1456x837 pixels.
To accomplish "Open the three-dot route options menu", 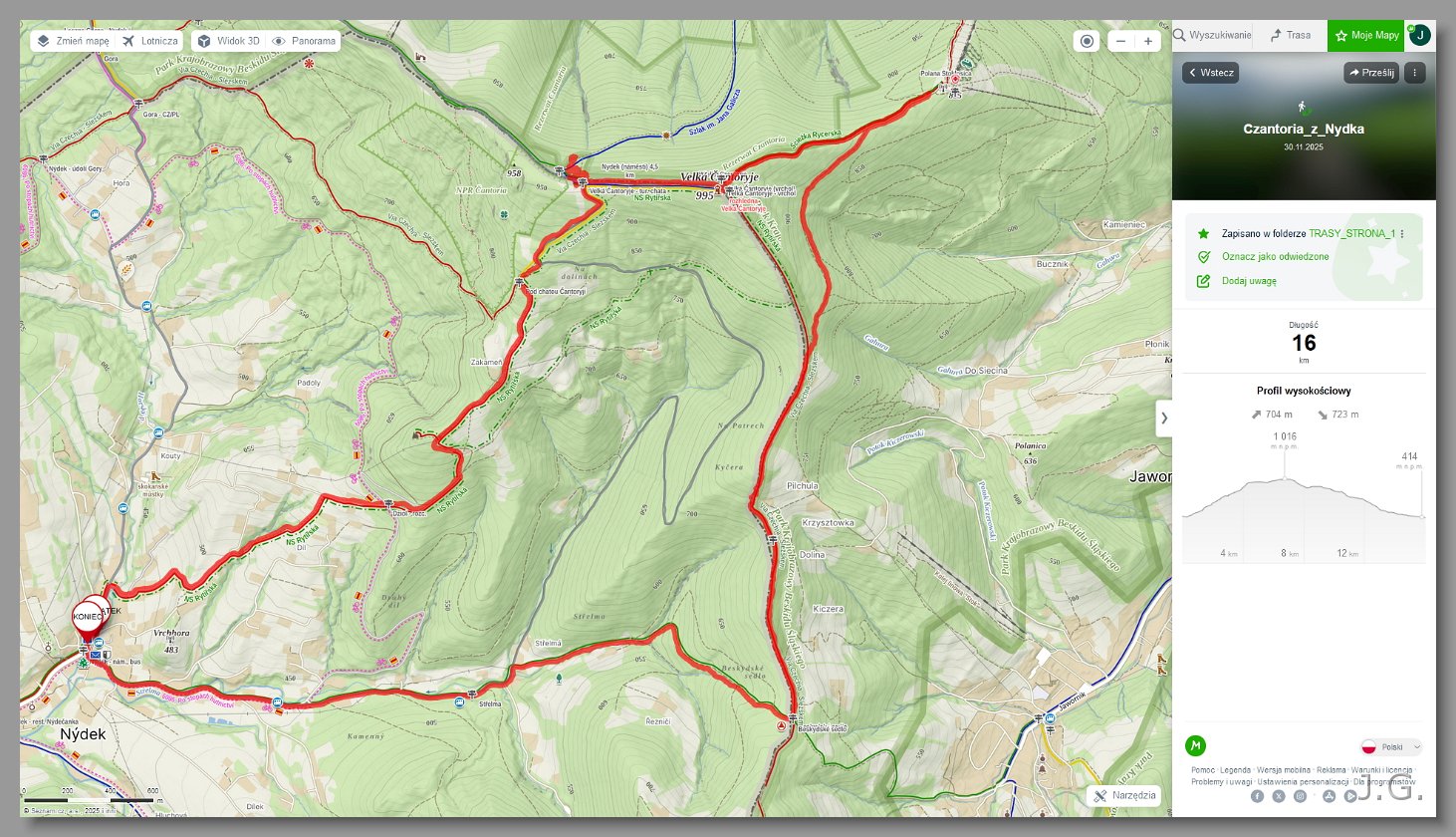I will tap(1415, 73).
